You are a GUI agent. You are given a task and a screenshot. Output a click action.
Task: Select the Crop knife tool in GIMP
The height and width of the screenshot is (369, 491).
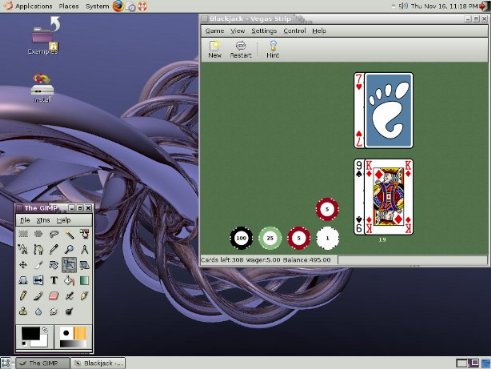point(38,265)
